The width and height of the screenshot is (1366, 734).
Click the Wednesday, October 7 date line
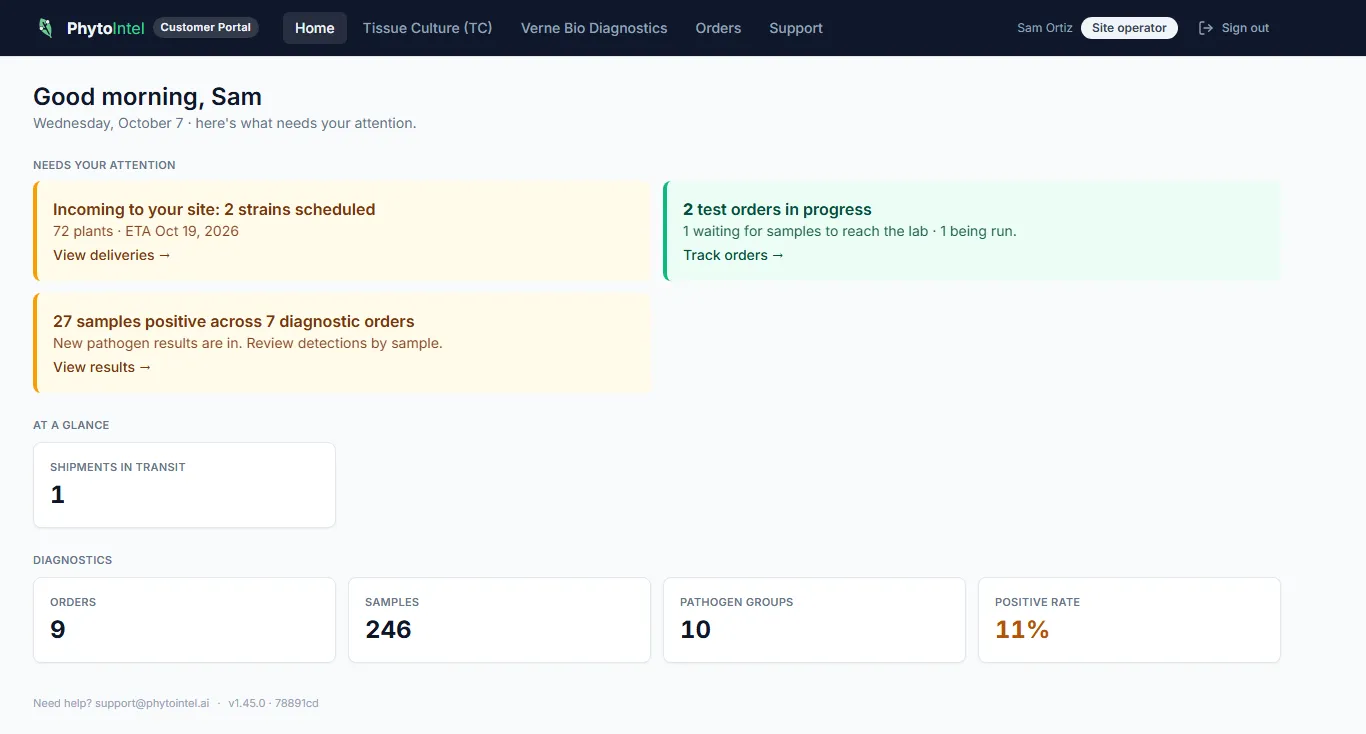[x=224, y=124]
